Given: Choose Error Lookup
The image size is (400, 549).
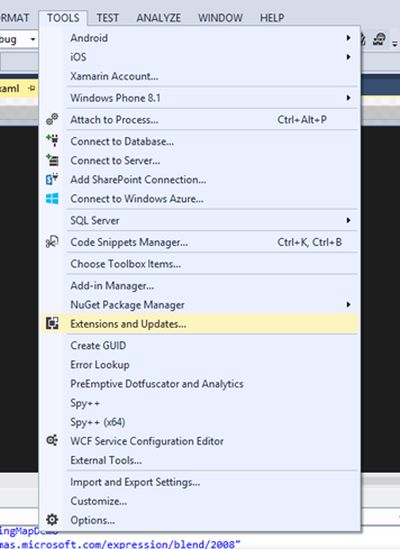Looking at the screenshot, I should click(200, 364).
